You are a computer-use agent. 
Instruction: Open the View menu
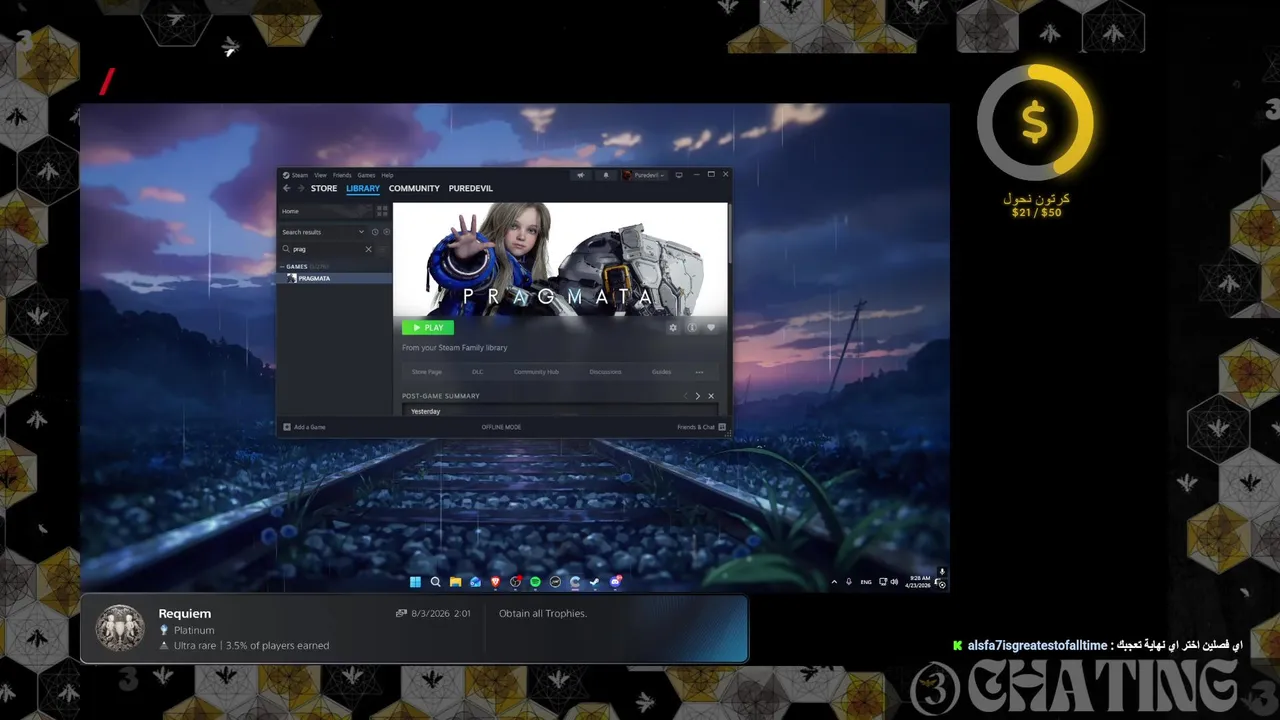(x=320, y=175)
